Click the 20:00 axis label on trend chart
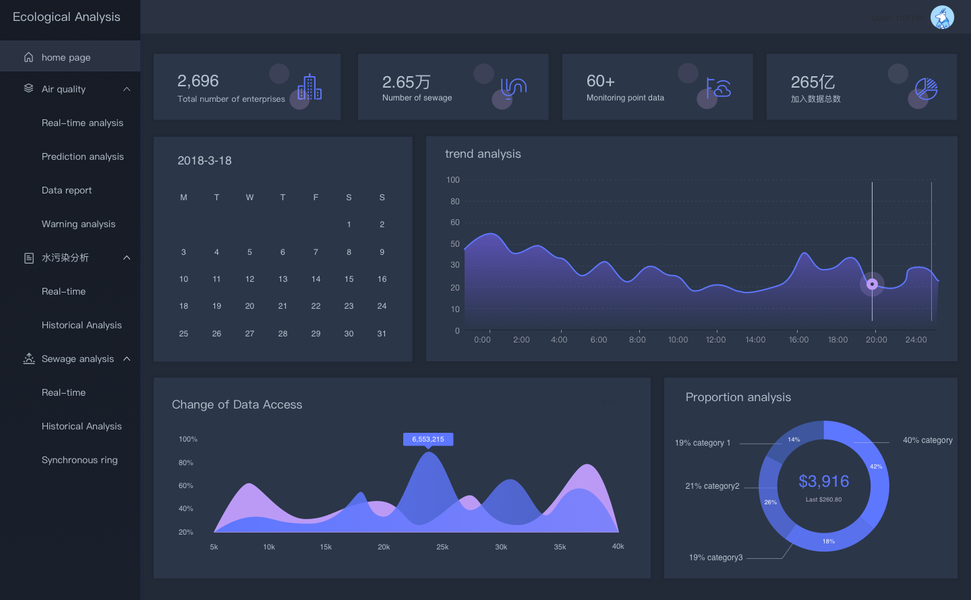 coord(876,339)
